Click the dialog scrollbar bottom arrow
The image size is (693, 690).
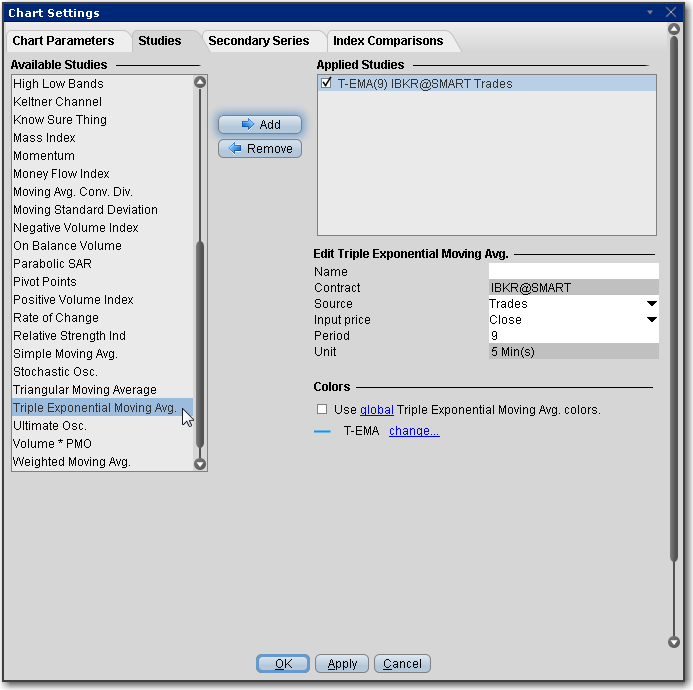point(673,642)
